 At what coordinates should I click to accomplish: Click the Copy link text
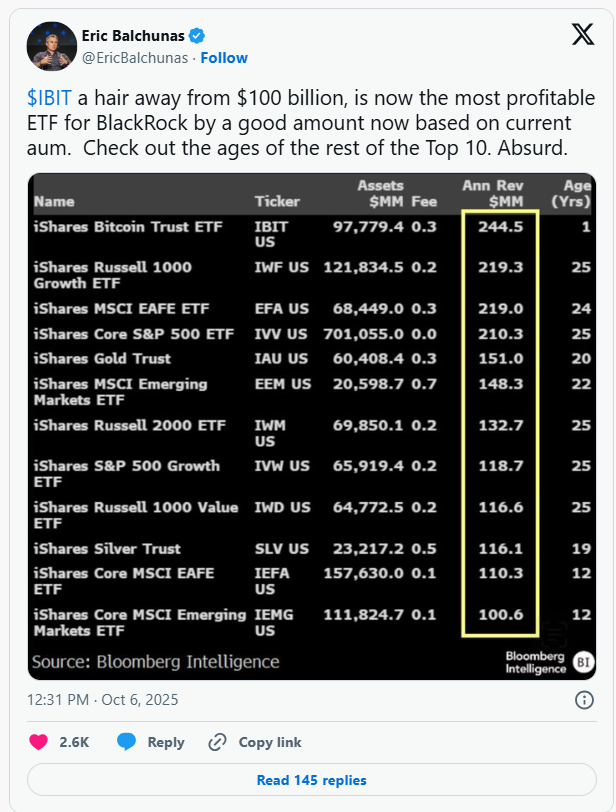click(x=270, y=742)
